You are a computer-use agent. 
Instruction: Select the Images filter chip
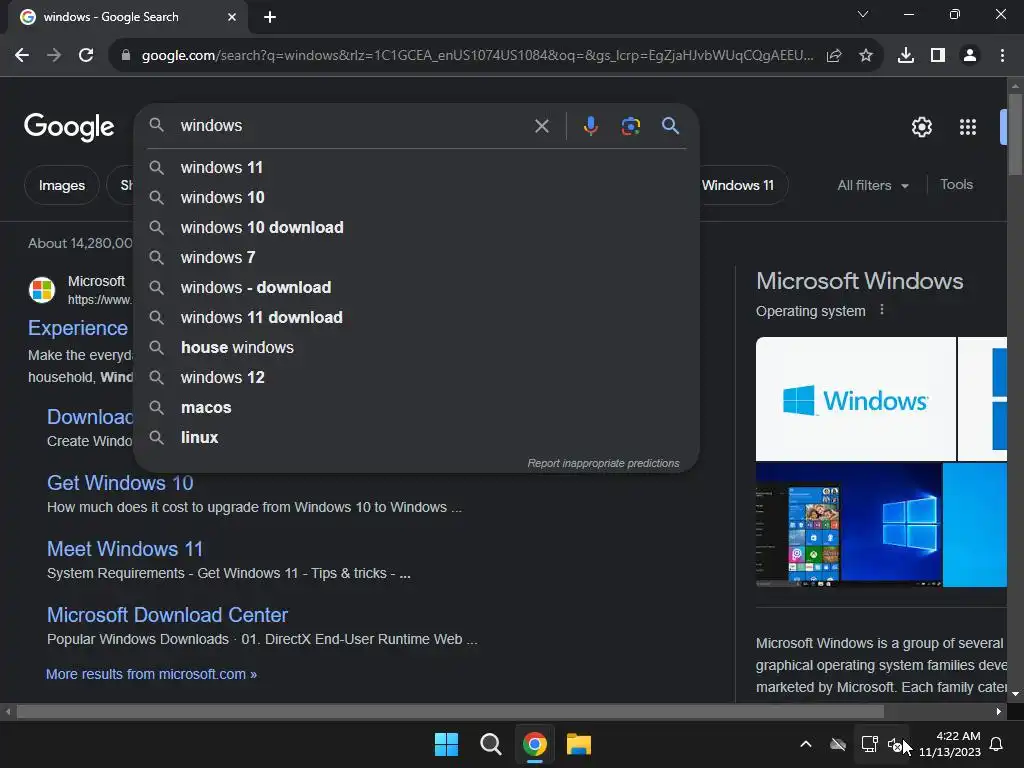(61, 185)
